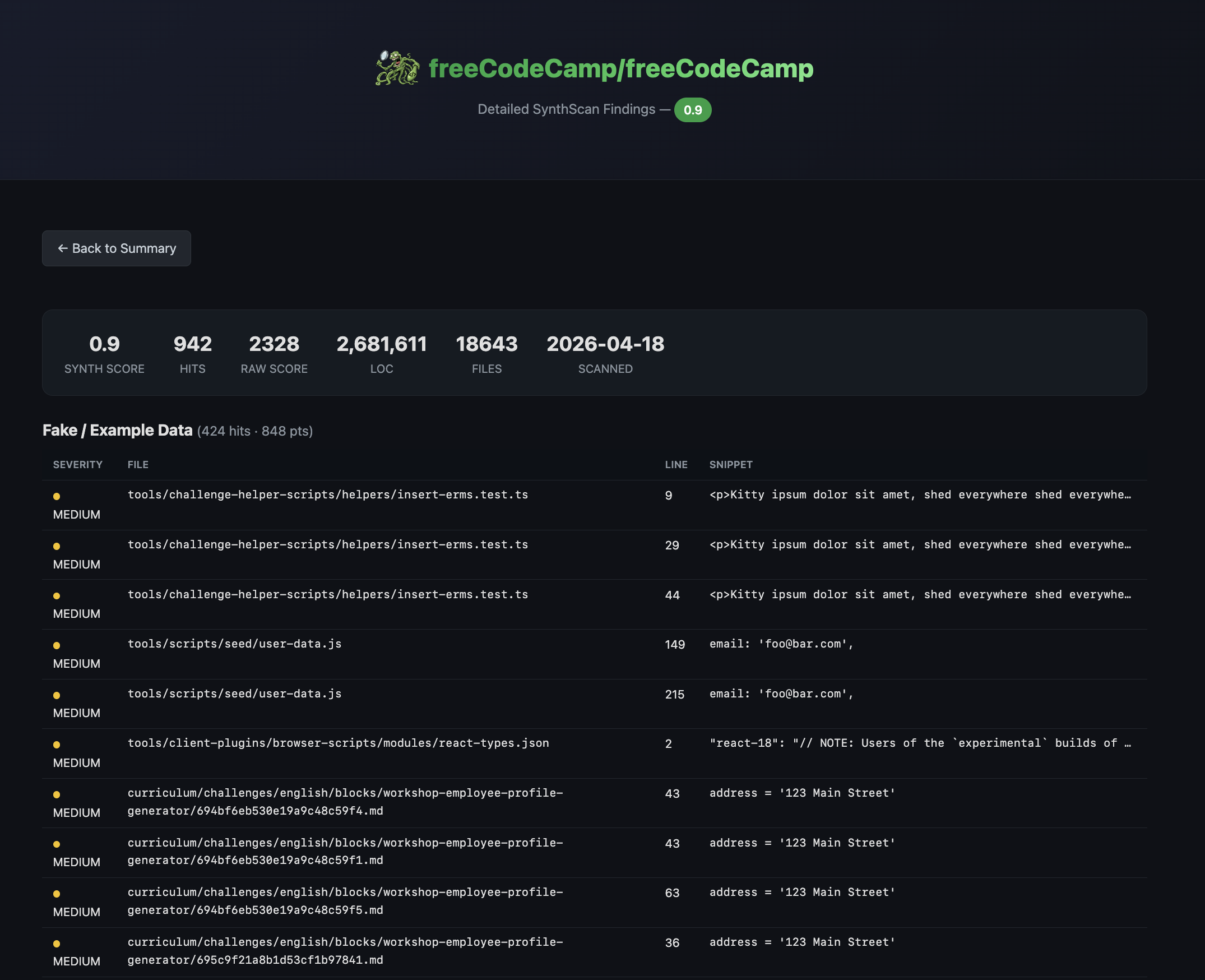Open the freeCodeCamp/freeCodeCamp title heading
The image size is (1205, 980).
pos(621,68)
